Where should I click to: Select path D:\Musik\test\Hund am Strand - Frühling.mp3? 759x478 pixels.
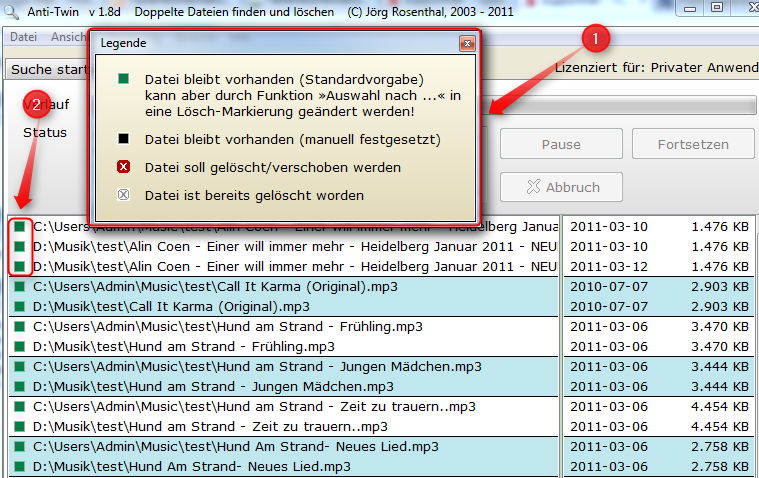pos(183,347)
